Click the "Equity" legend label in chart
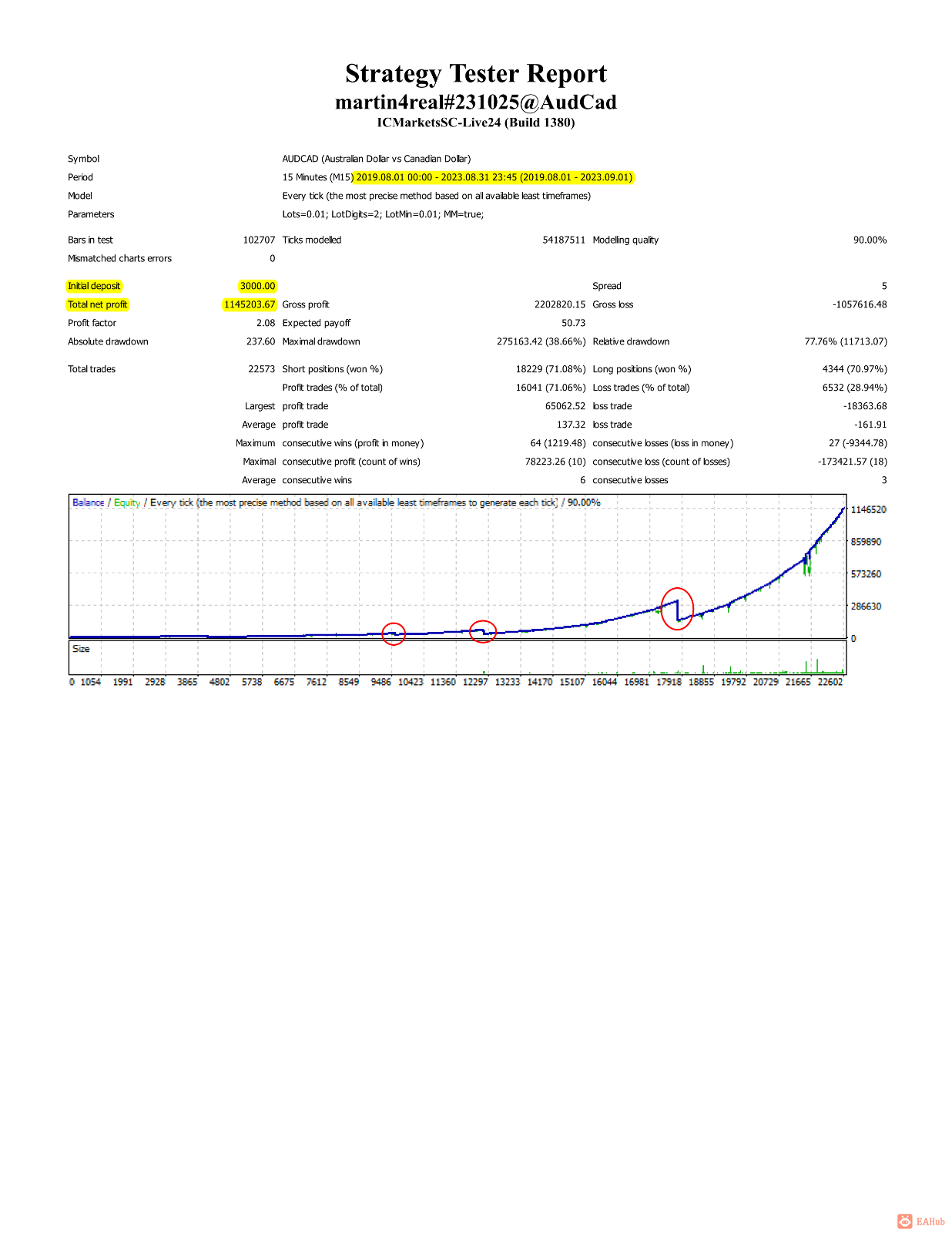Viewport: 952px width, 1233px height. 127,502
